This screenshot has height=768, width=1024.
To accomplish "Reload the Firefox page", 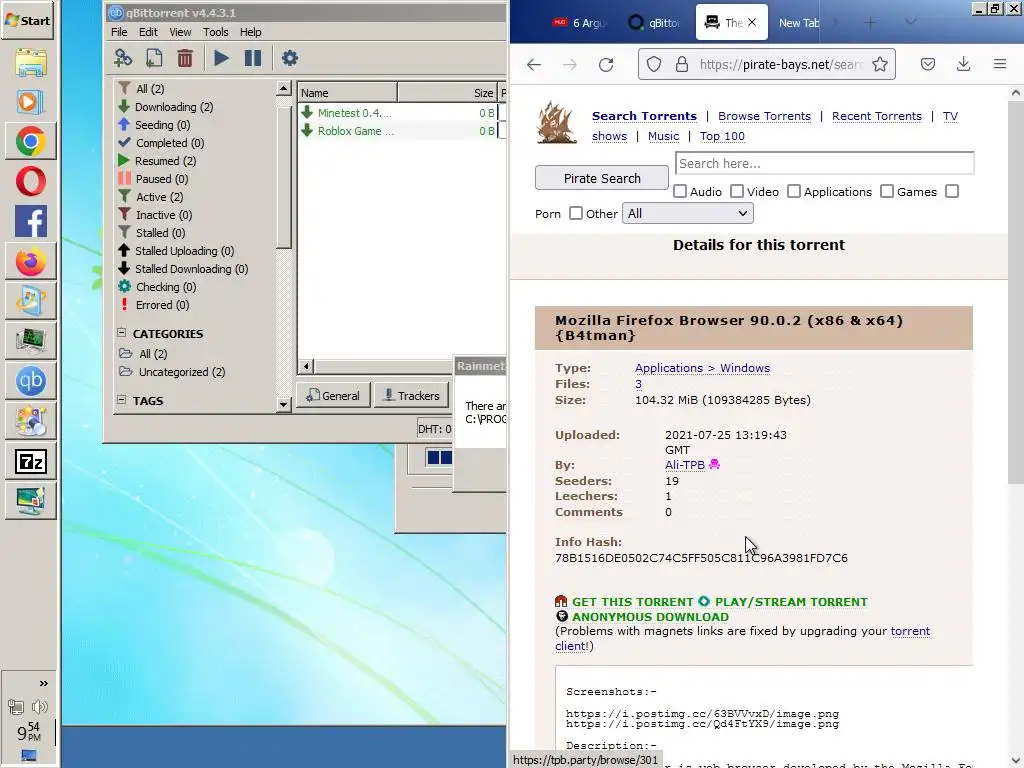I will 606,64.
